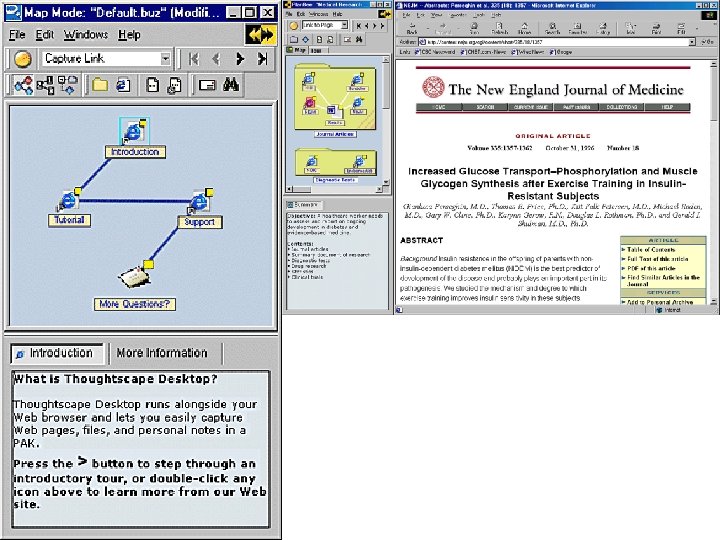
Task: Advance to next step with the > arrow
Action: click(239, 59)
